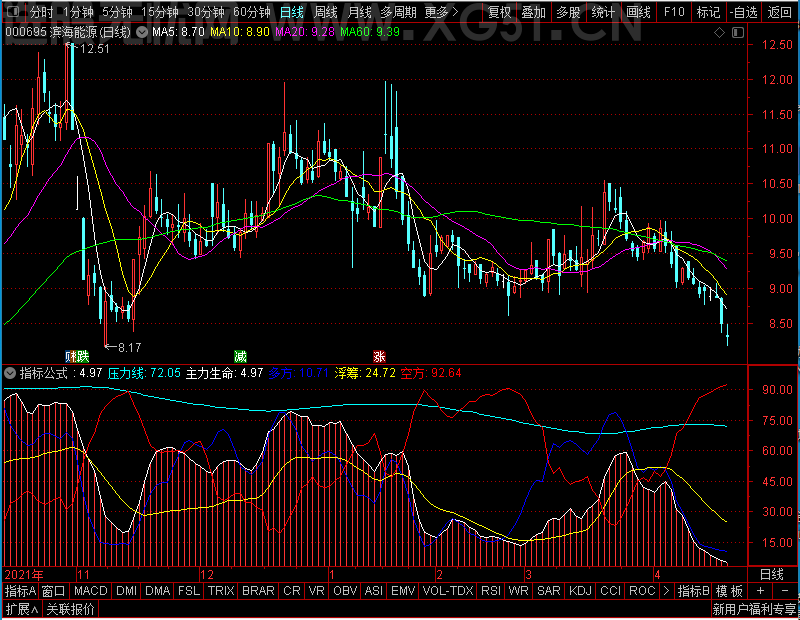This screenshot has height=620, width=800.
Task: Toggle the side panel icon beside the diamond
Action: 738,33
